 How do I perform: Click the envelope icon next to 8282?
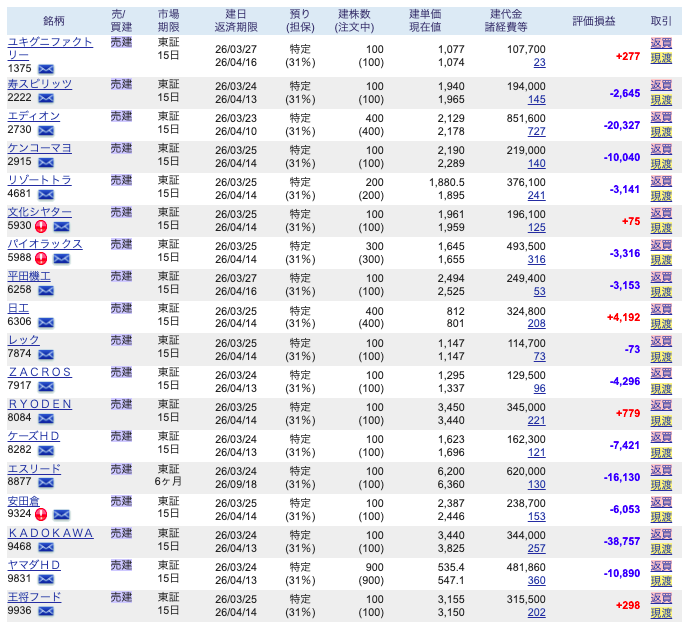pyautogui.click(x=46, y=451)
